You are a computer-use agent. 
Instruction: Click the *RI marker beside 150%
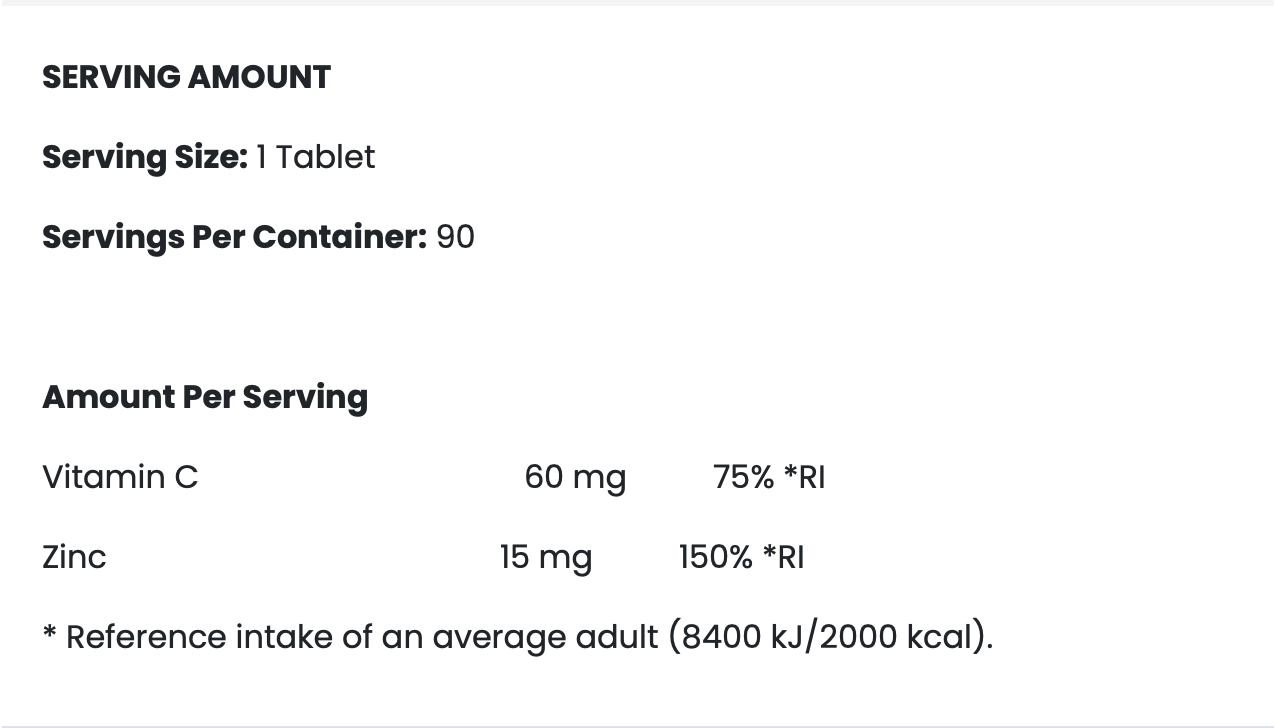tap(784, 557)
